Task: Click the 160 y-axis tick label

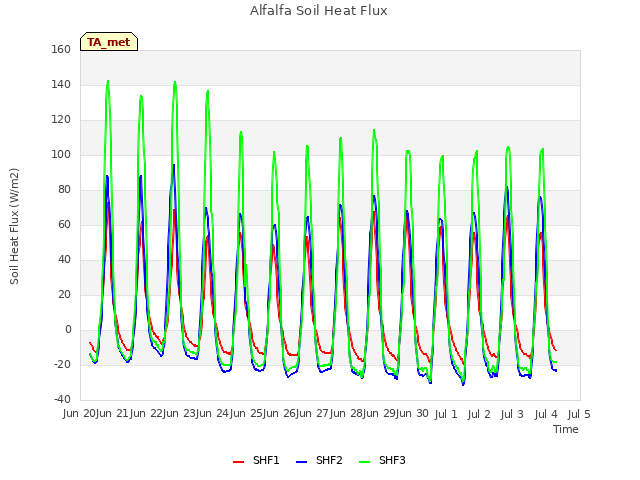Action: (61, 49)
